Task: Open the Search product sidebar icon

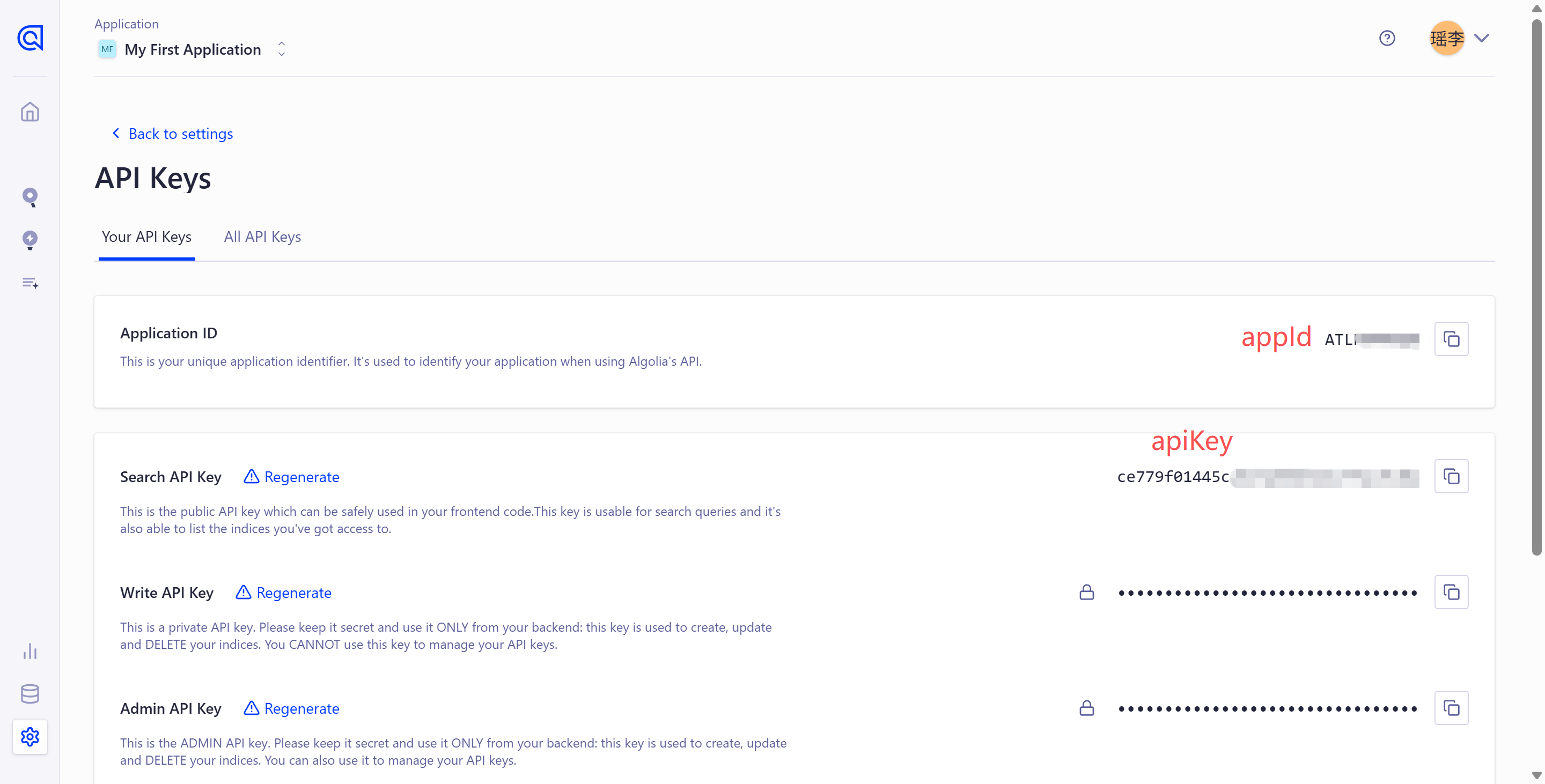Action: click(30, 197)
